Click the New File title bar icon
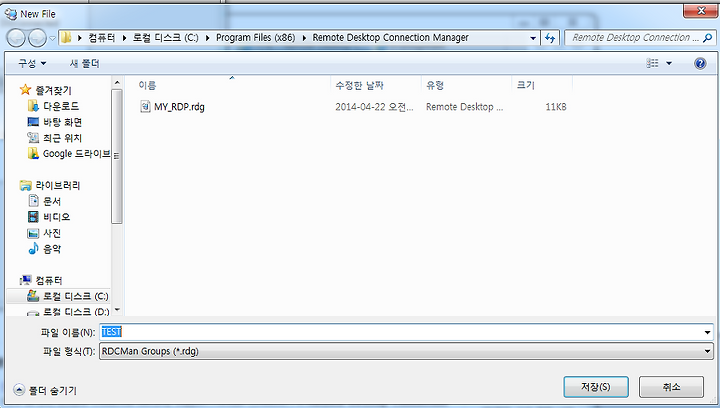The width and height of the screenshot is (720, 408). pos(11,14)
